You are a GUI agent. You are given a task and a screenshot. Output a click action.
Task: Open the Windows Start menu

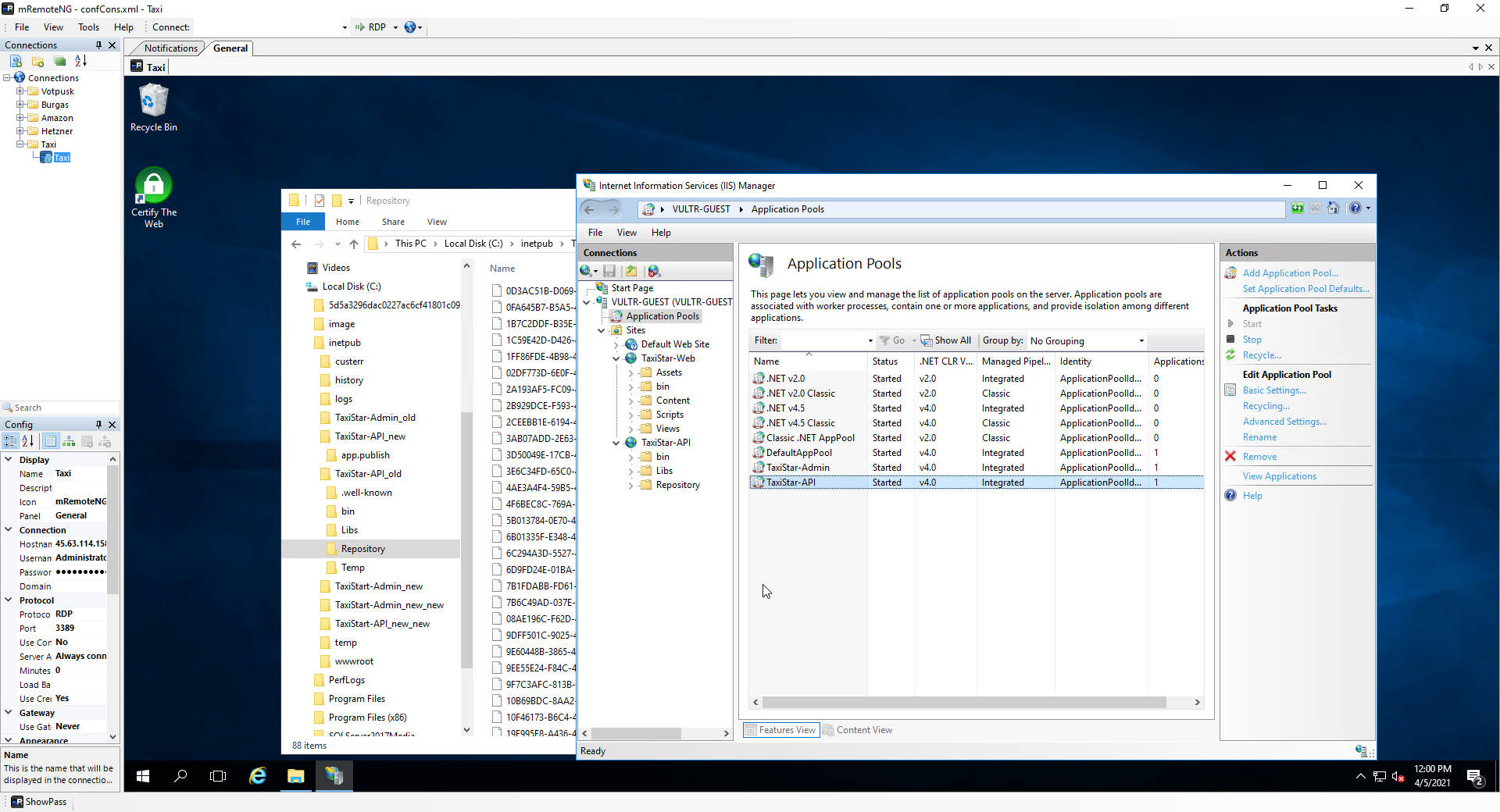(x=143, y=776)
